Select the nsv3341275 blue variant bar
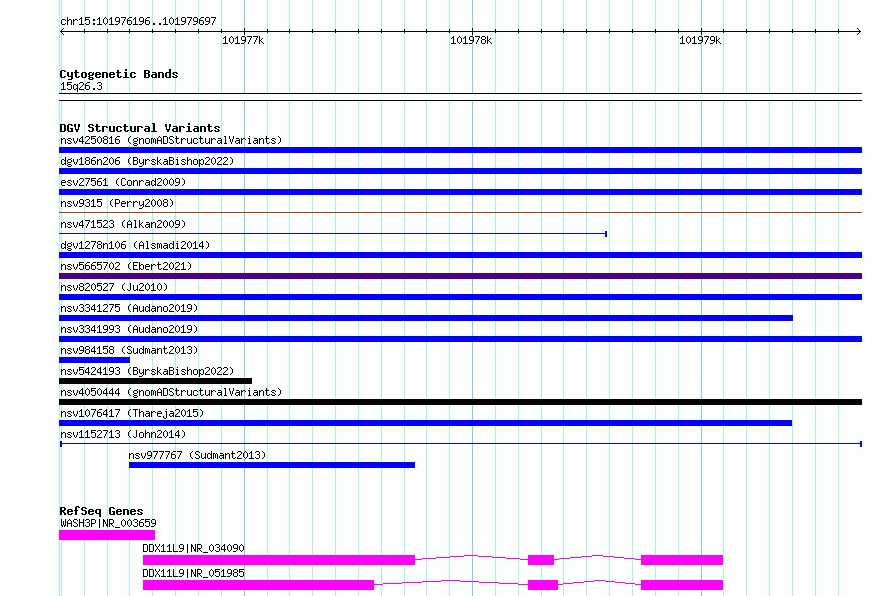The width and height of the screenshot is (890, 596). (426, 318)
